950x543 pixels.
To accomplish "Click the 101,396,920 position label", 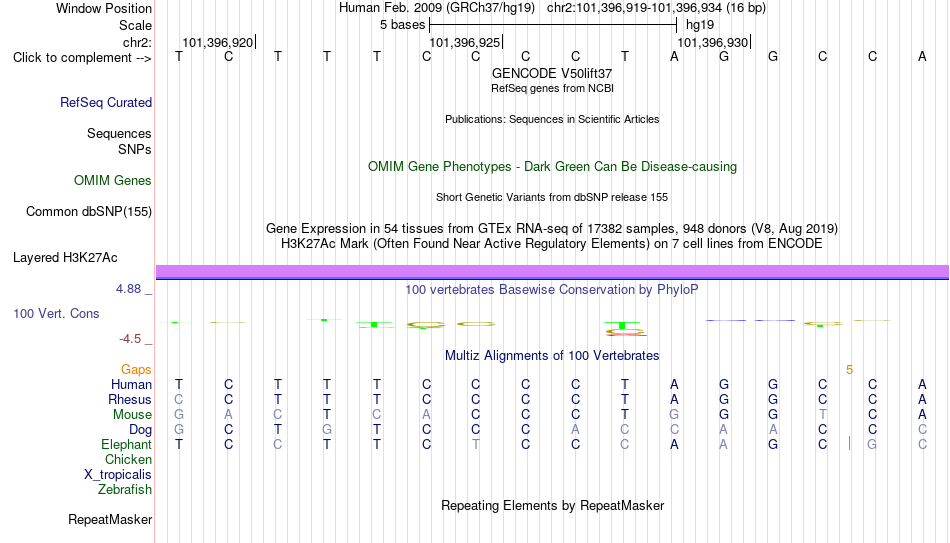I will click(218, 42).
